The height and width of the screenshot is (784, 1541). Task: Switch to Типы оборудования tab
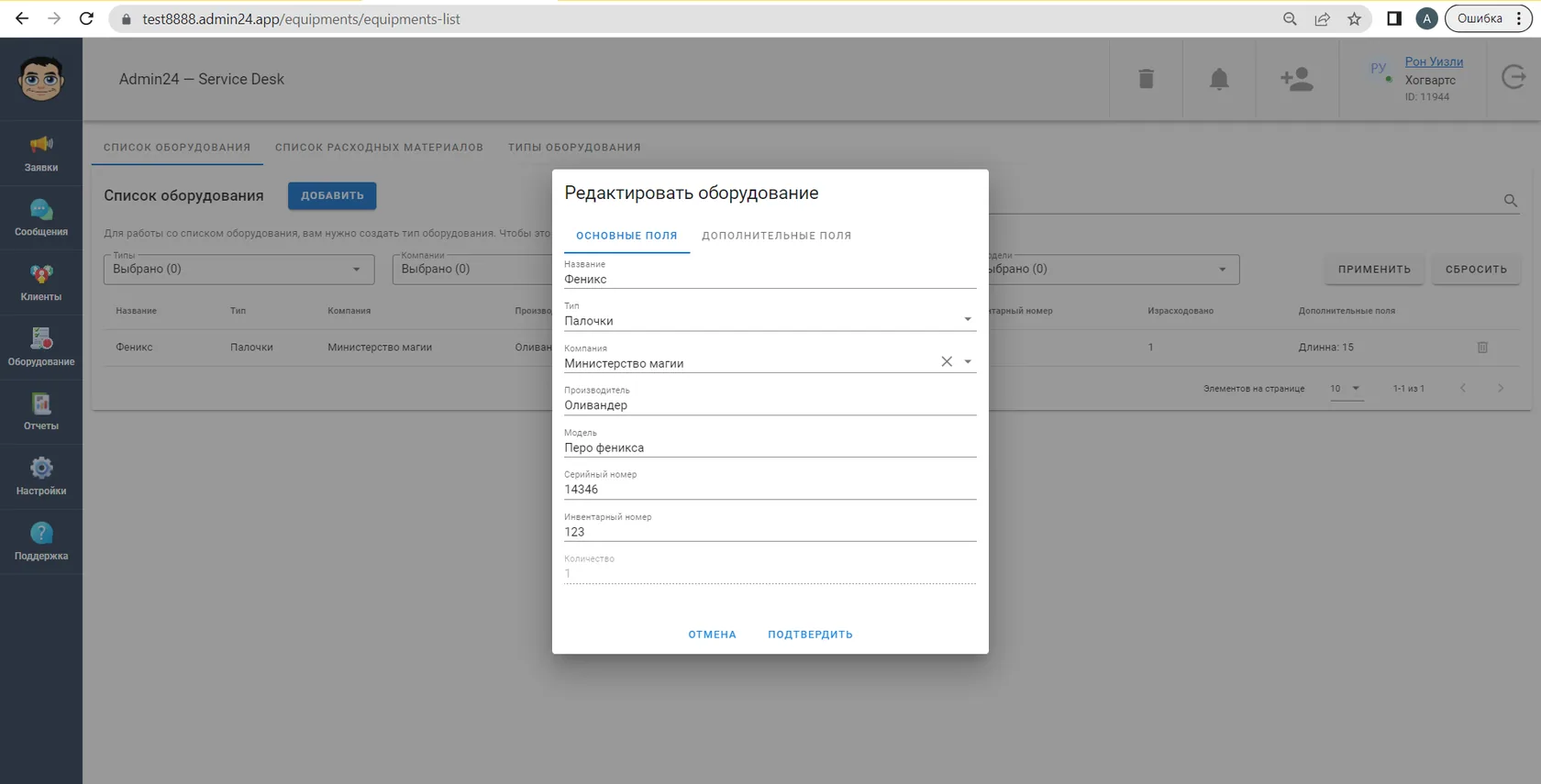pos(574,148)
